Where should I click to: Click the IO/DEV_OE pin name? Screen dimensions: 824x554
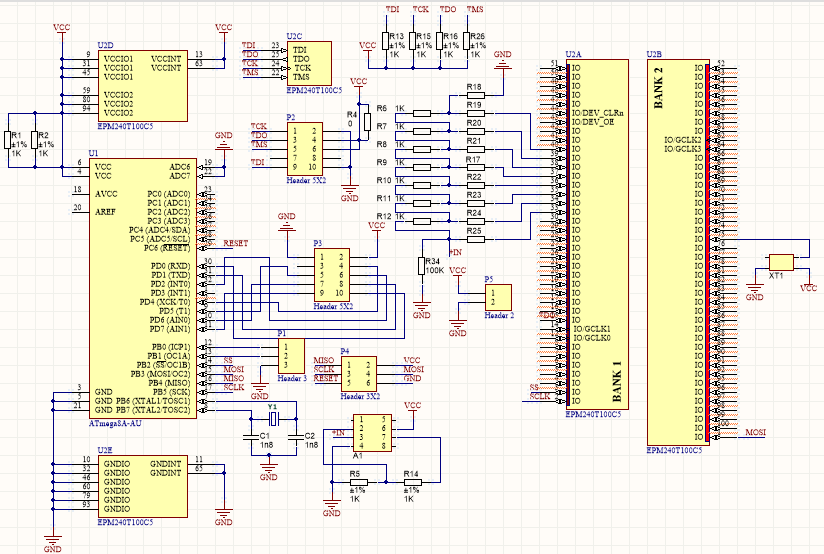(593, 122)
